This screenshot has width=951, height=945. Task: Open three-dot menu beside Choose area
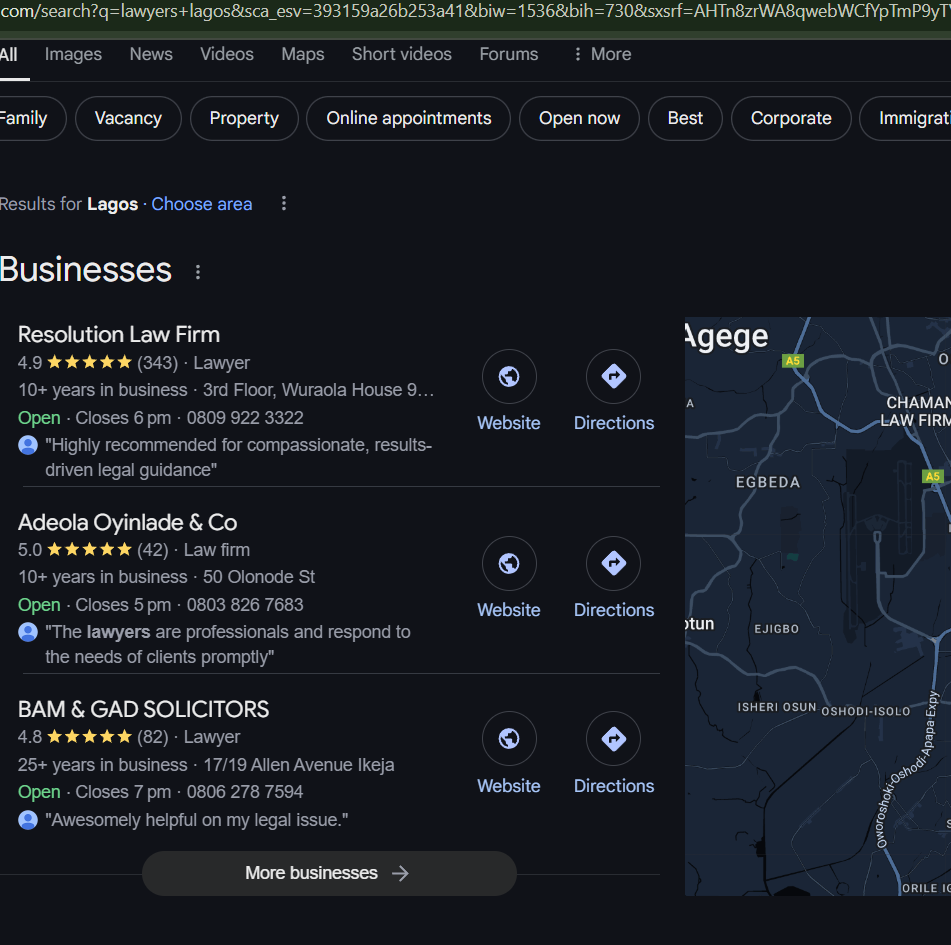283,204
